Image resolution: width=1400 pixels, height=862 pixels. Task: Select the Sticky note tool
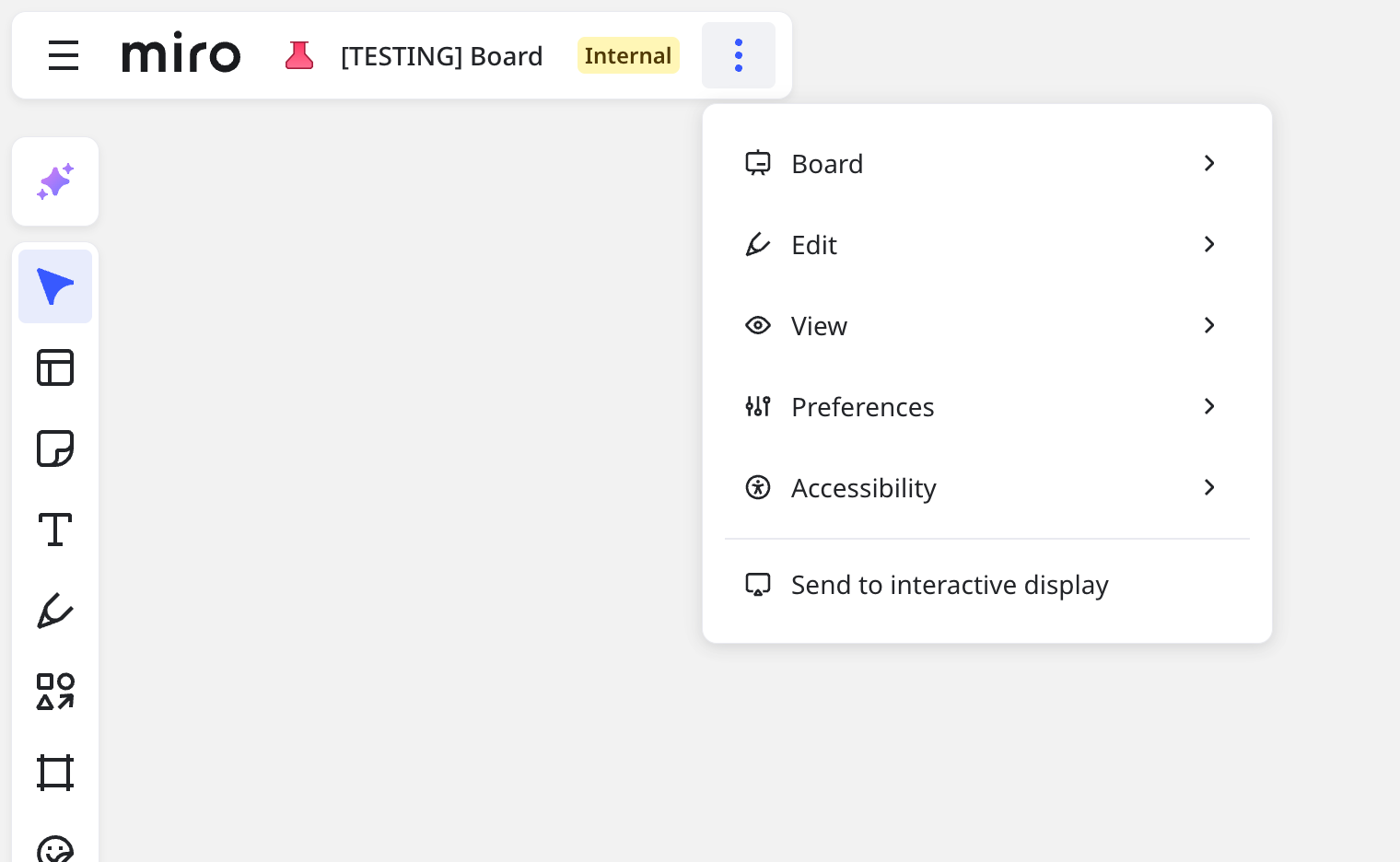55,448
